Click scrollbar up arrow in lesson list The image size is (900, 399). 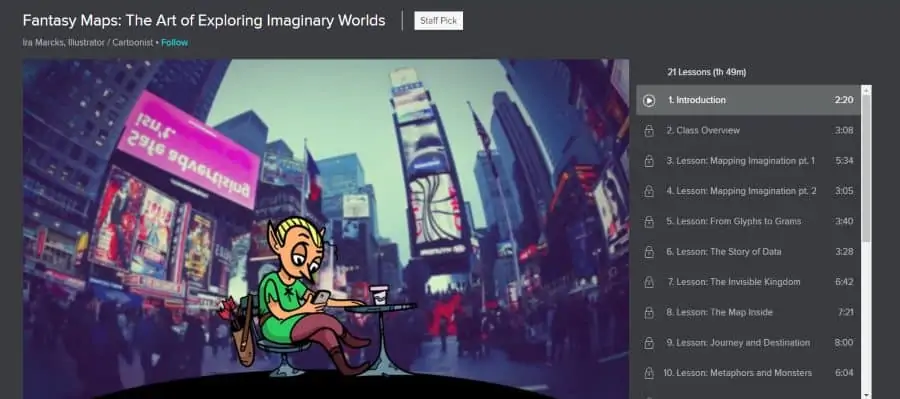866,89
